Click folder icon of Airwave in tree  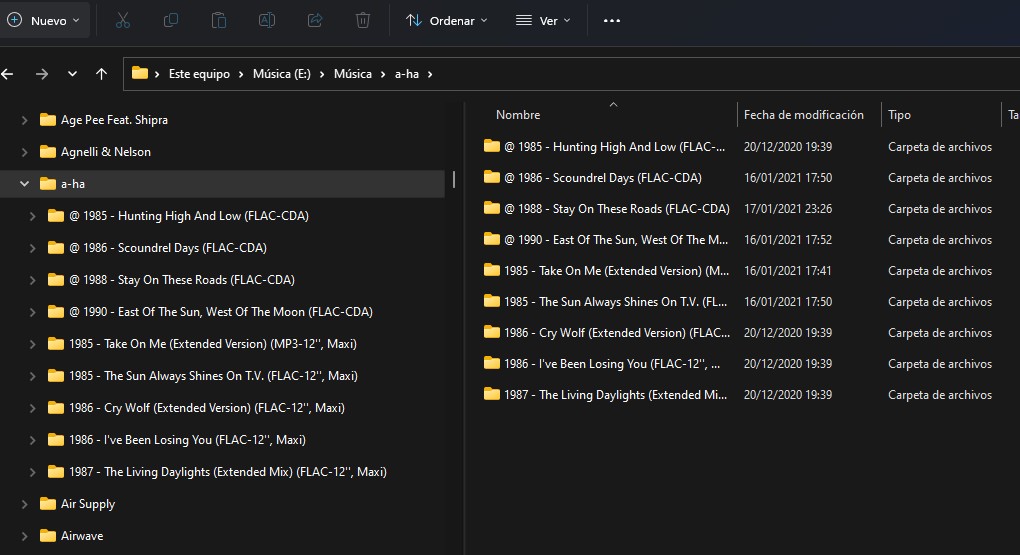(47, 535)
